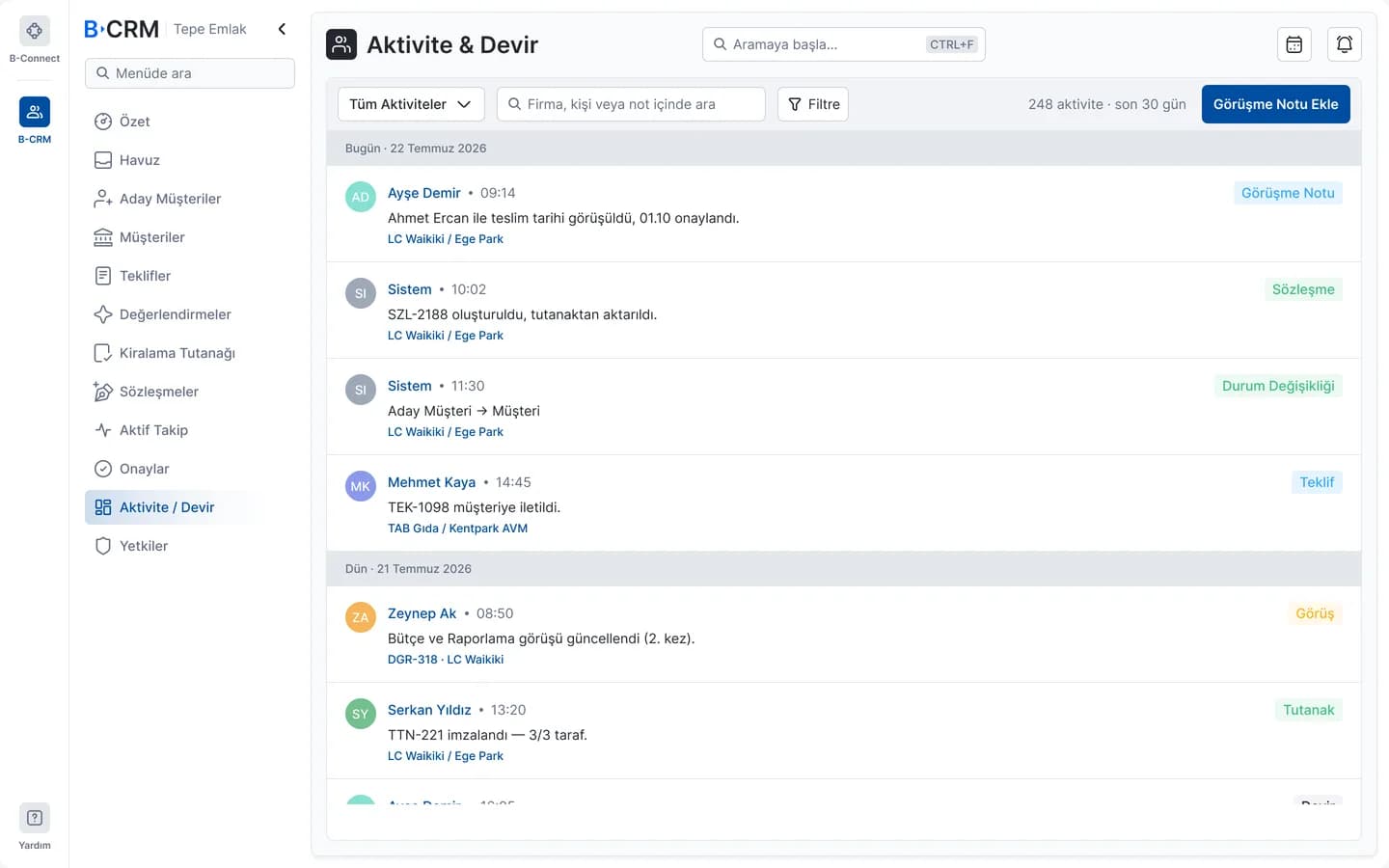
Task: Open Ayşe Demir's name link at 09:14
Action: [424, 193]
